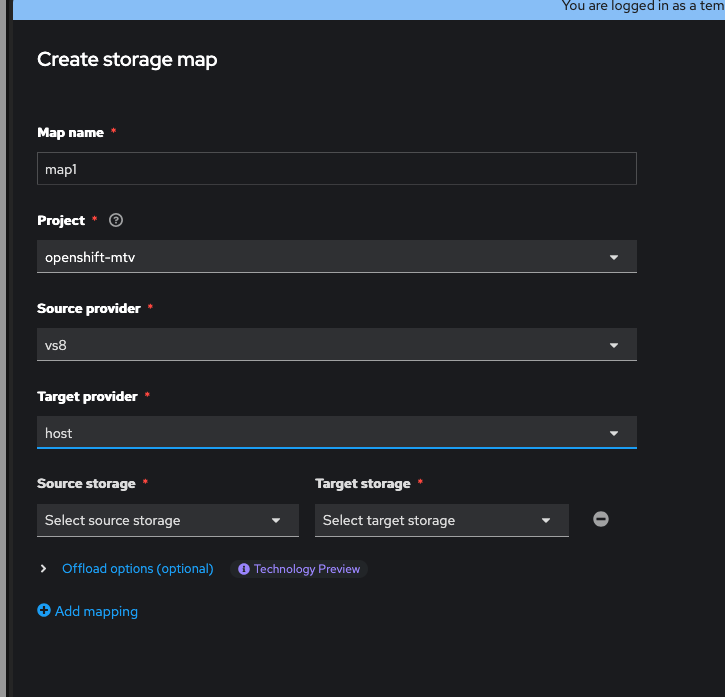Click the Offload options (optional) link

tap(138, 569)
